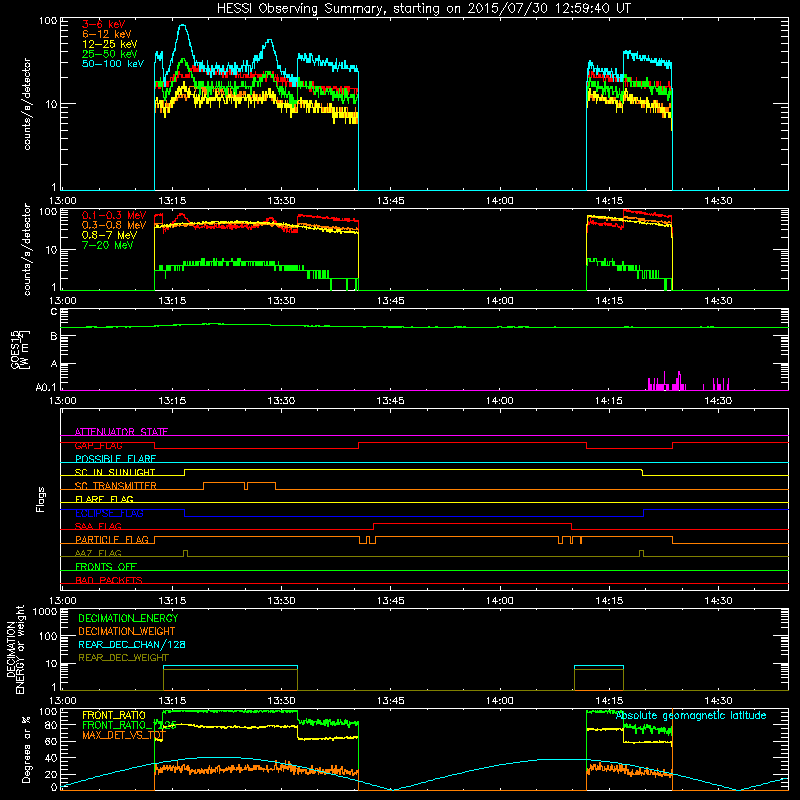
Task: Click the DECIMATION_WEIGHT legend entry
Action: 127,631
